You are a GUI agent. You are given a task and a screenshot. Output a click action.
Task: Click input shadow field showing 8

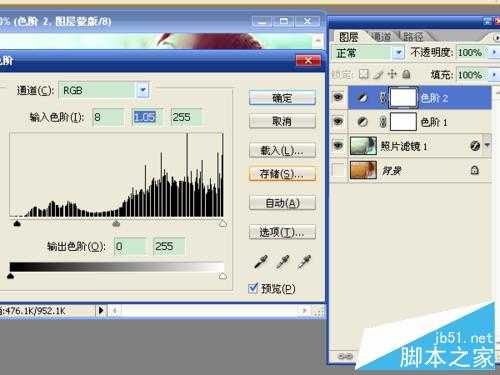coord(108,117)
